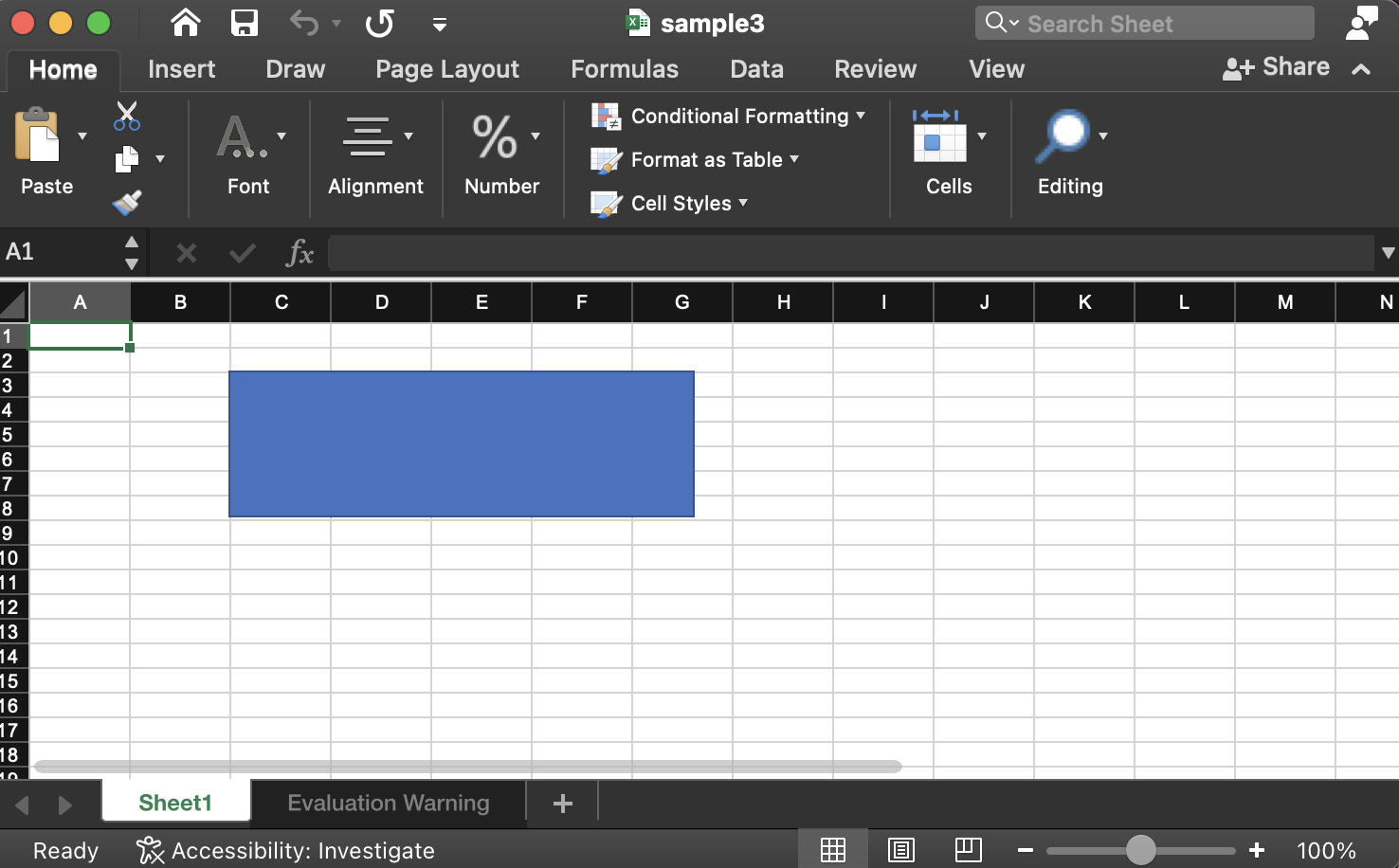Click the Save icon in title bar
The image size is (1399, 868).
[245, 23]
